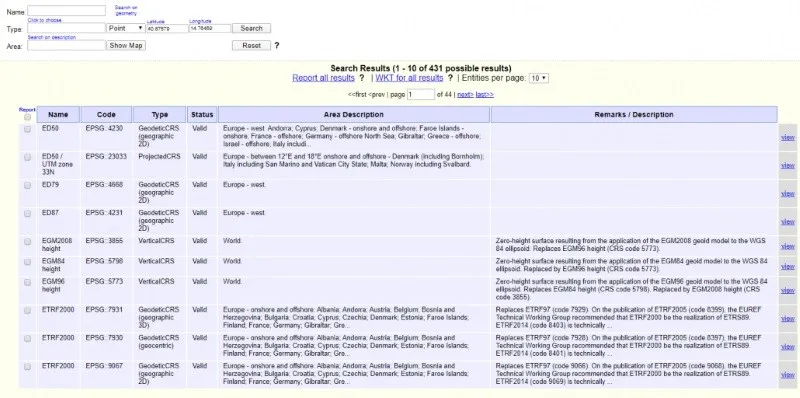Viewport: 800px width, 398px height.
Task: Click the Search on geometry link
Action: click(126, 10)
